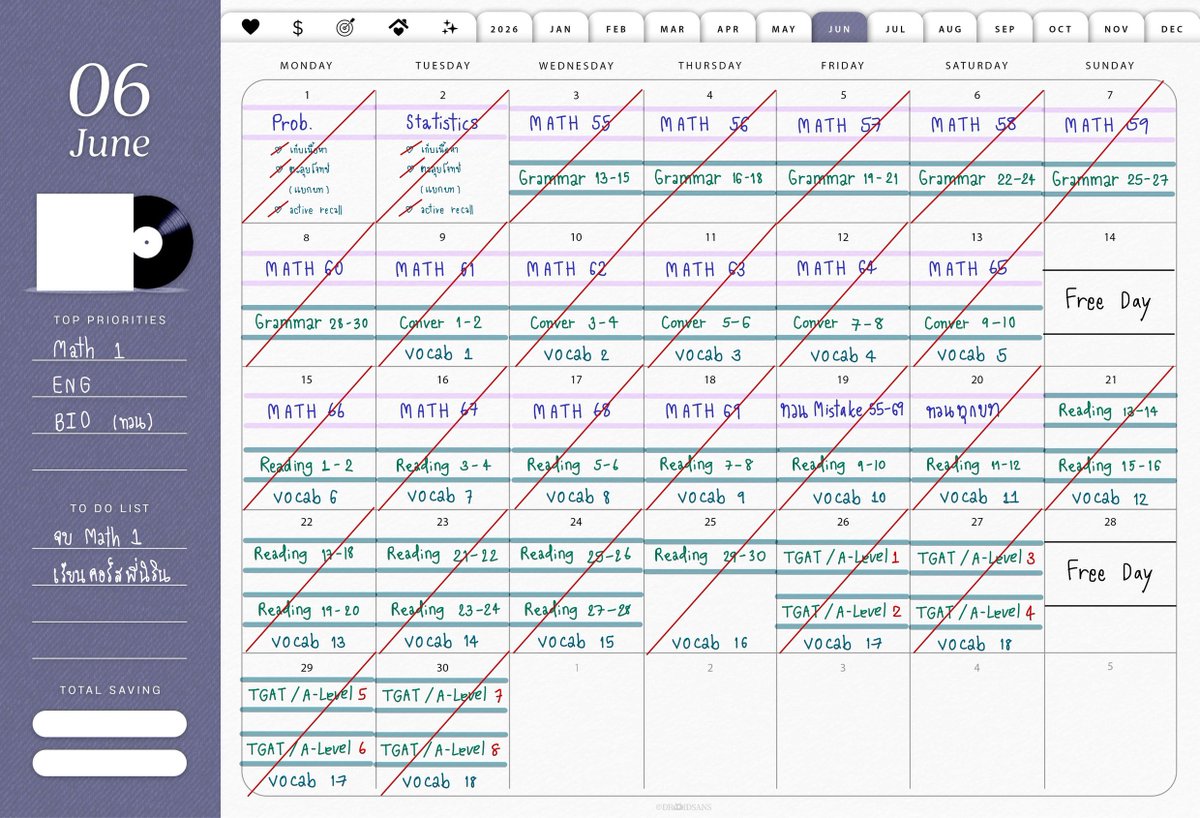
Task: Toggle the first heart bullet under Prob.
Action: click(x=278, y=149)
